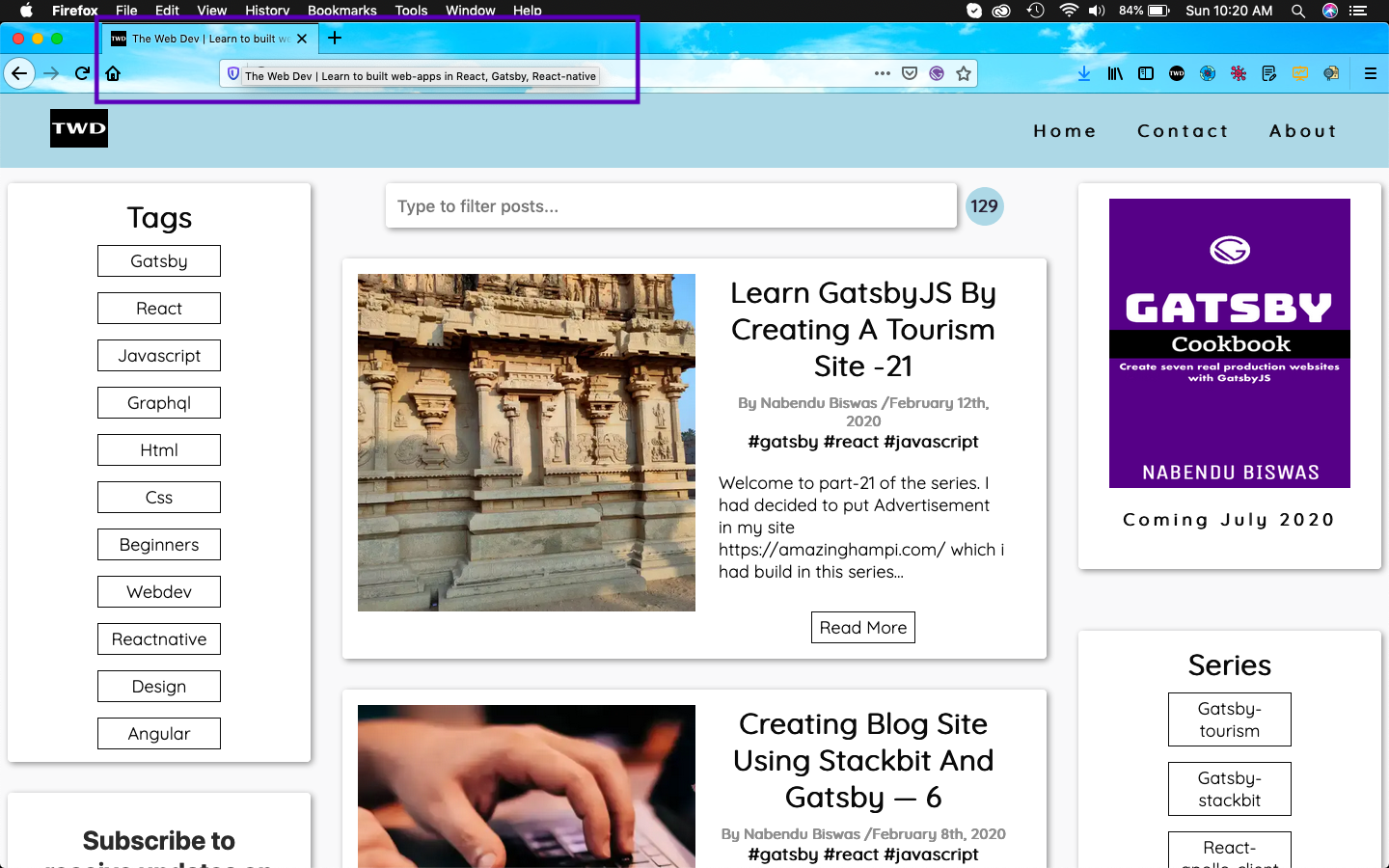Select the Design tag
This screenshot has height=868, width=1389.
click(159, 687)
